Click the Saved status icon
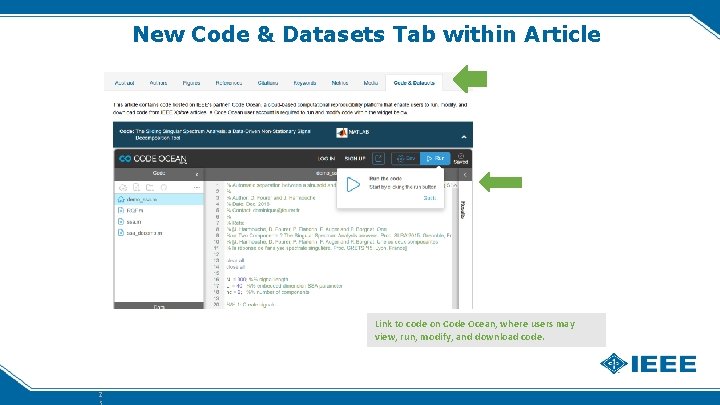Screen dimensions: 720x405 click(461, 158)
